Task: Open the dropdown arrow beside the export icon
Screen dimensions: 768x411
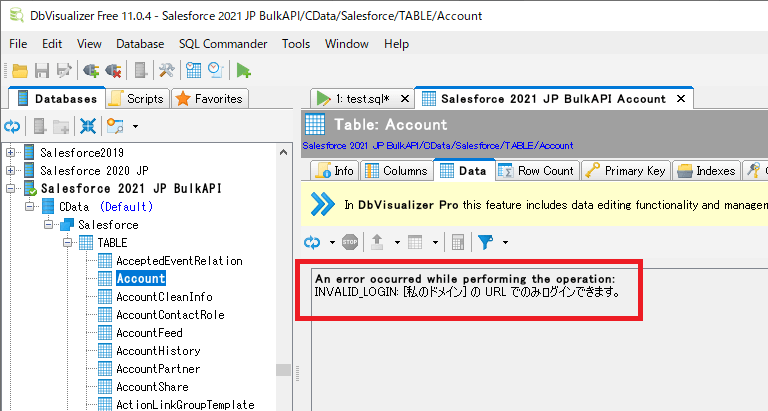Action: coord(397,242)
